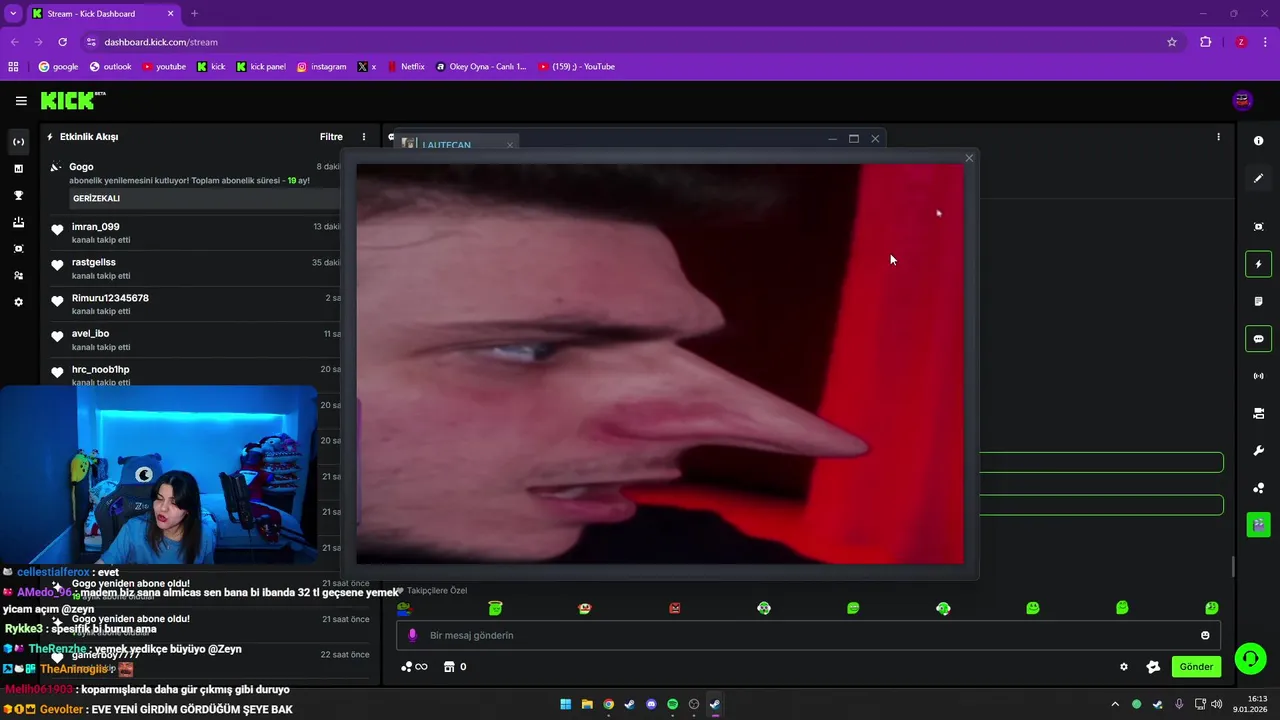Open the Windows Start button
The height and width of the screenshot is (720, 1280).
coord(566,704)
